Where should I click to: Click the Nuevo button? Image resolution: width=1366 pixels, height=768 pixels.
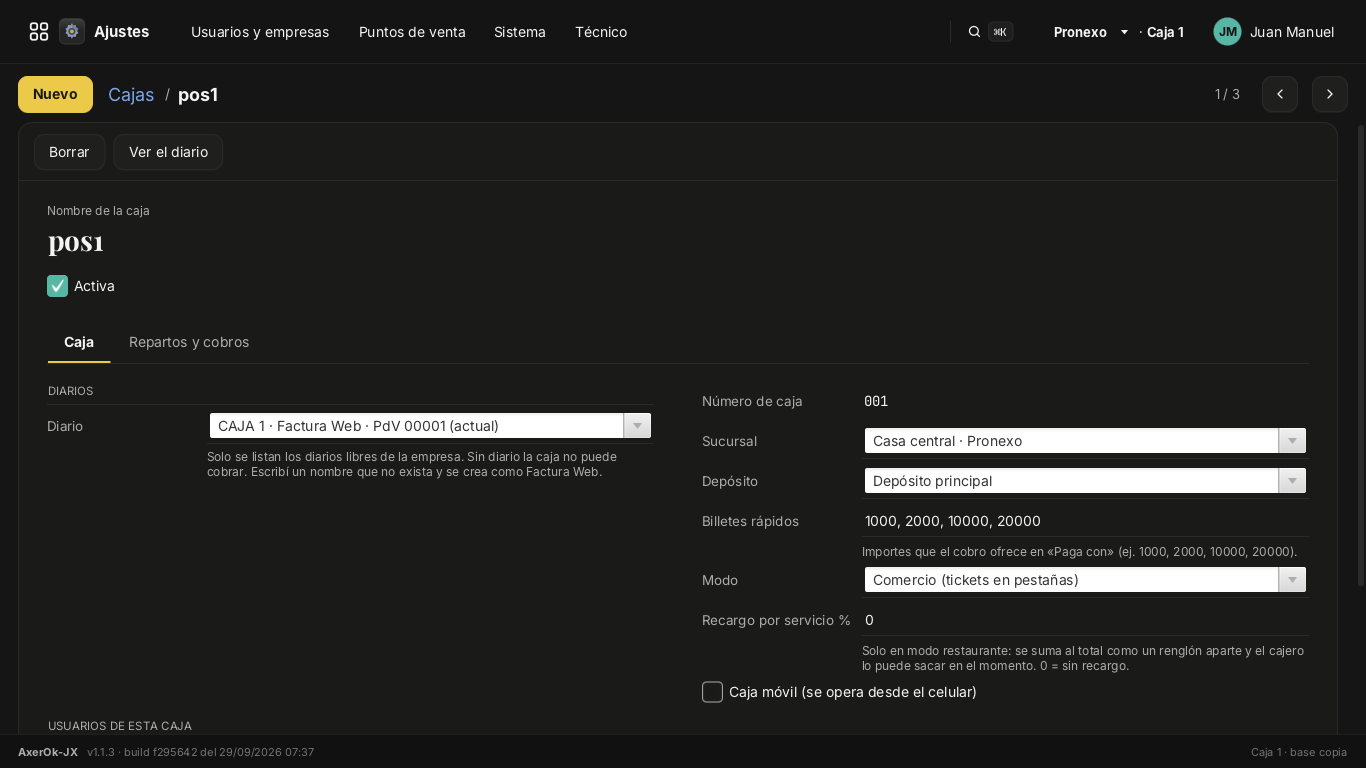pos(55,94)
